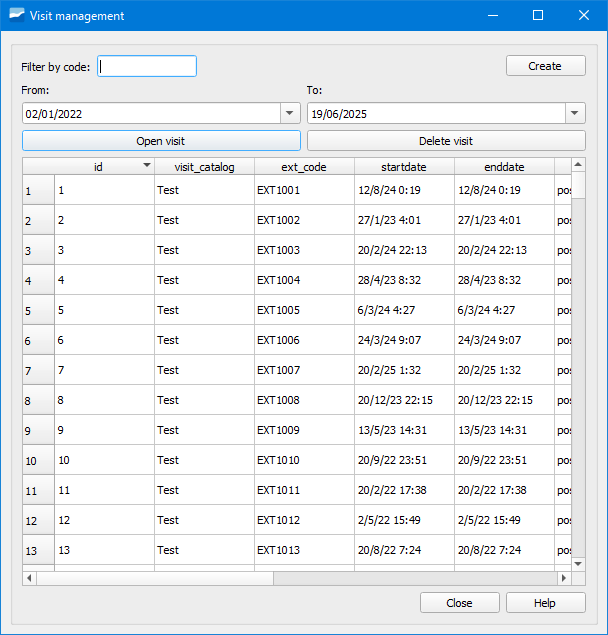This screenshot has width=608, height=635.
Task: Click the Delete visit button
Action: 446,141
